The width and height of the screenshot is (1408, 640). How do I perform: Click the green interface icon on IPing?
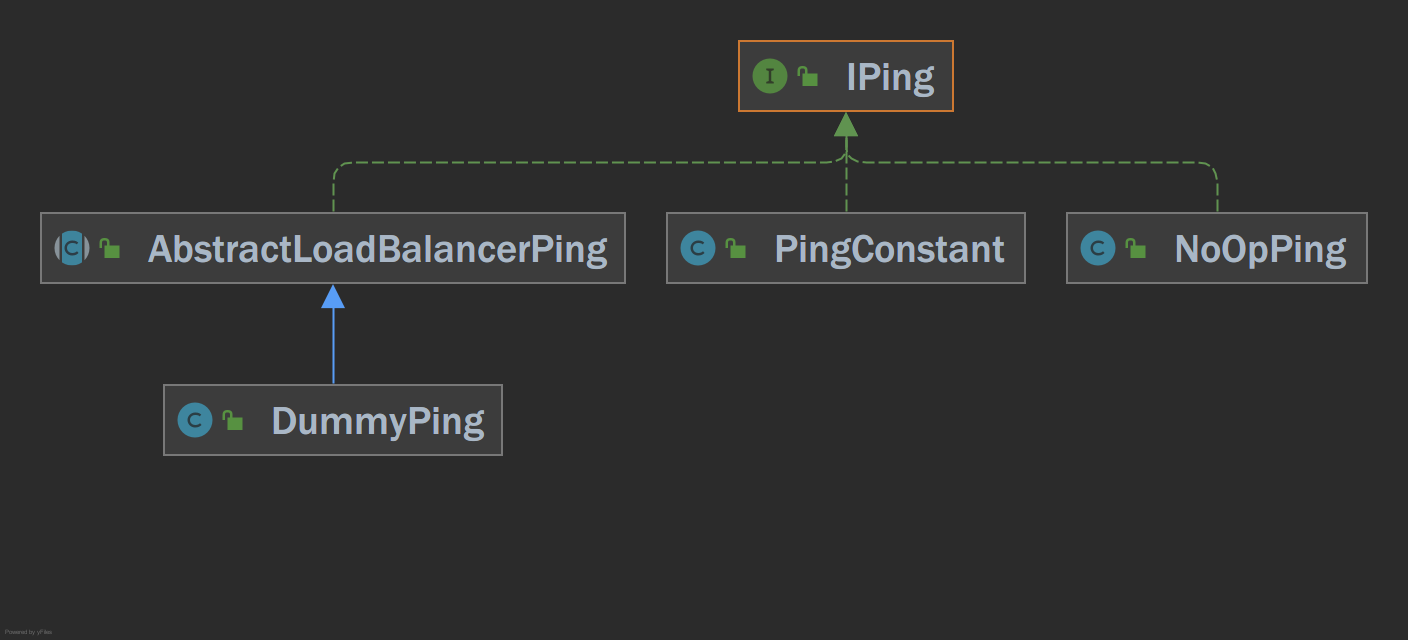(770, 76)
